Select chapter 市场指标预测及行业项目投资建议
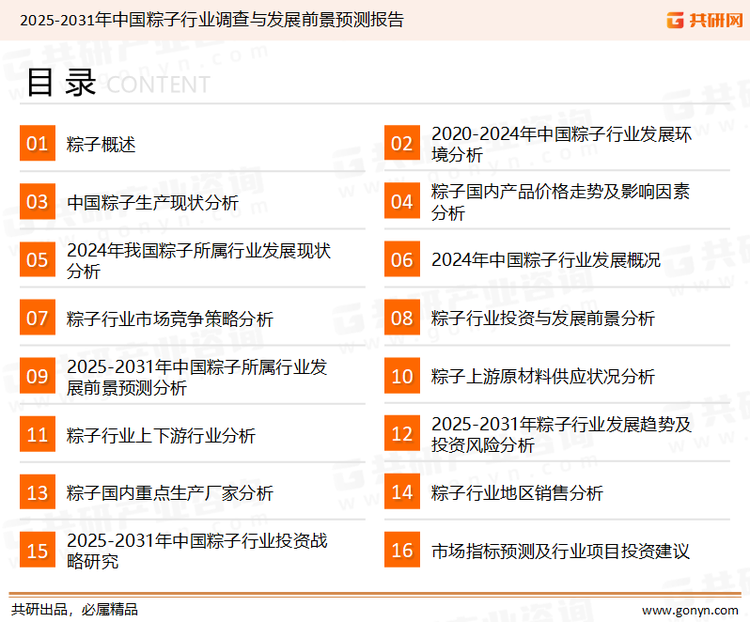 pyautogui.click(x=560, y=551)
